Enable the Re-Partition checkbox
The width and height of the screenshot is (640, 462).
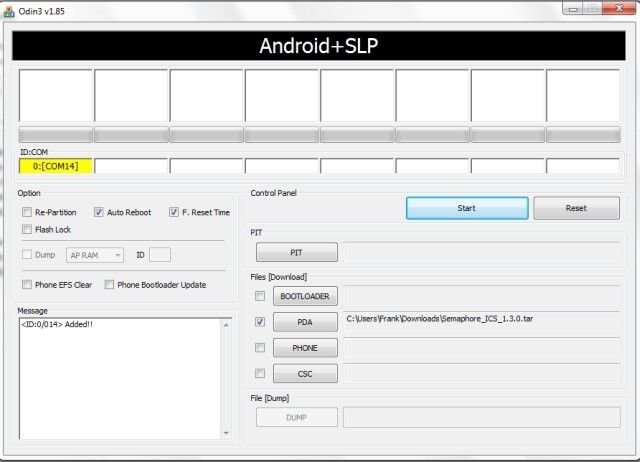pos(27,212)
